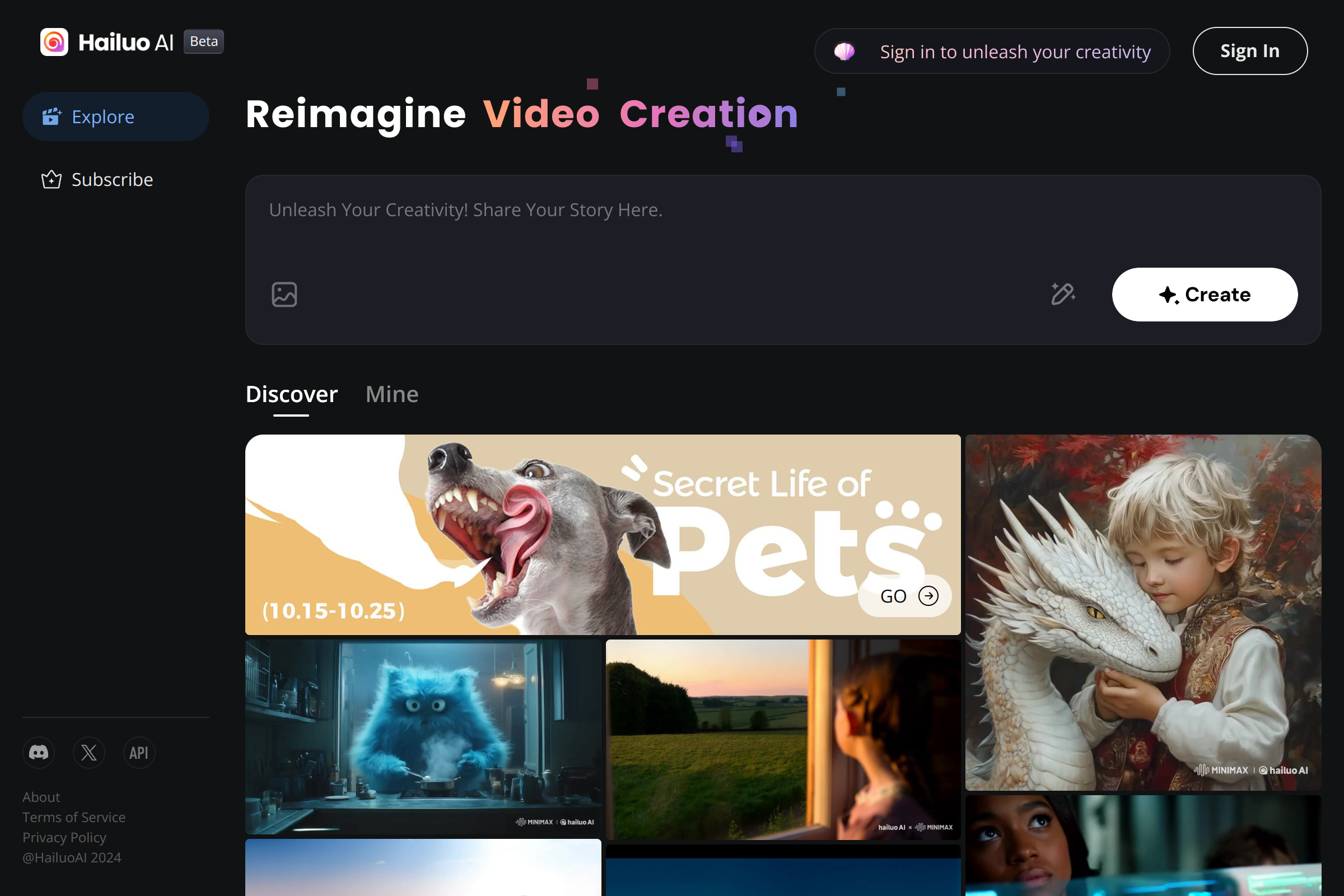Open the Discord community icon
This screenshot has height=896, width=1344.
coord(39,753)
